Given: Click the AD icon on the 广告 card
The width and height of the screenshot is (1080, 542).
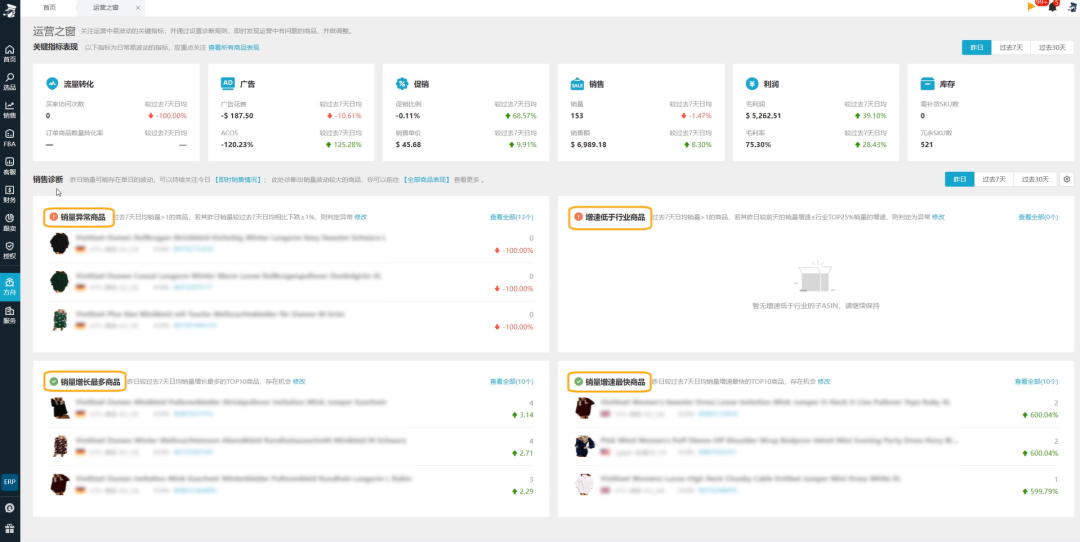Looking at the screenshot, I should point(228,83).
